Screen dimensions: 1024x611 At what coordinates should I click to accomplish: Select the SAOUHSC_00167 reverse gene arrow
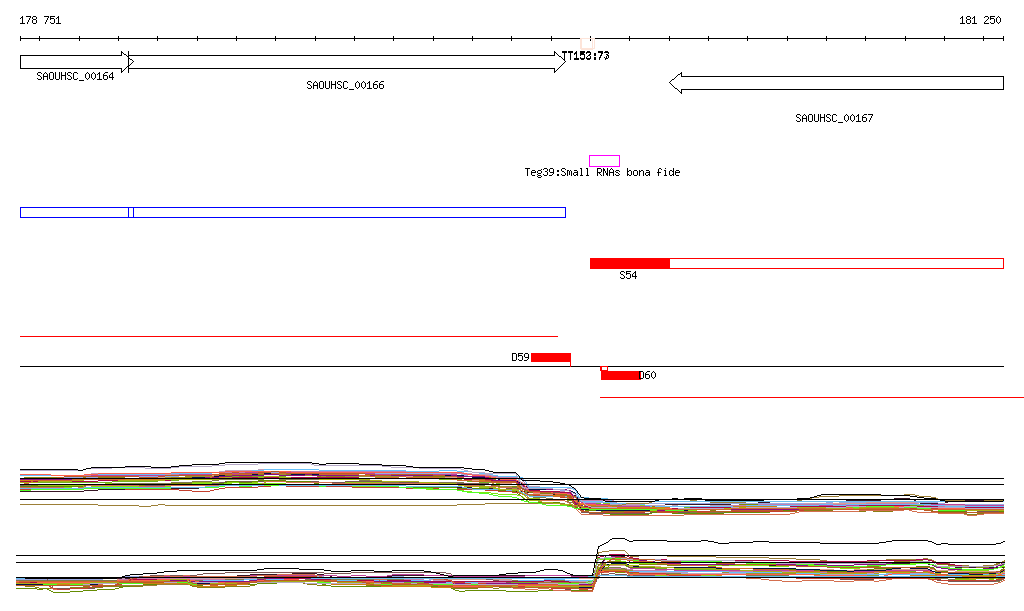[x=837, y=83]
